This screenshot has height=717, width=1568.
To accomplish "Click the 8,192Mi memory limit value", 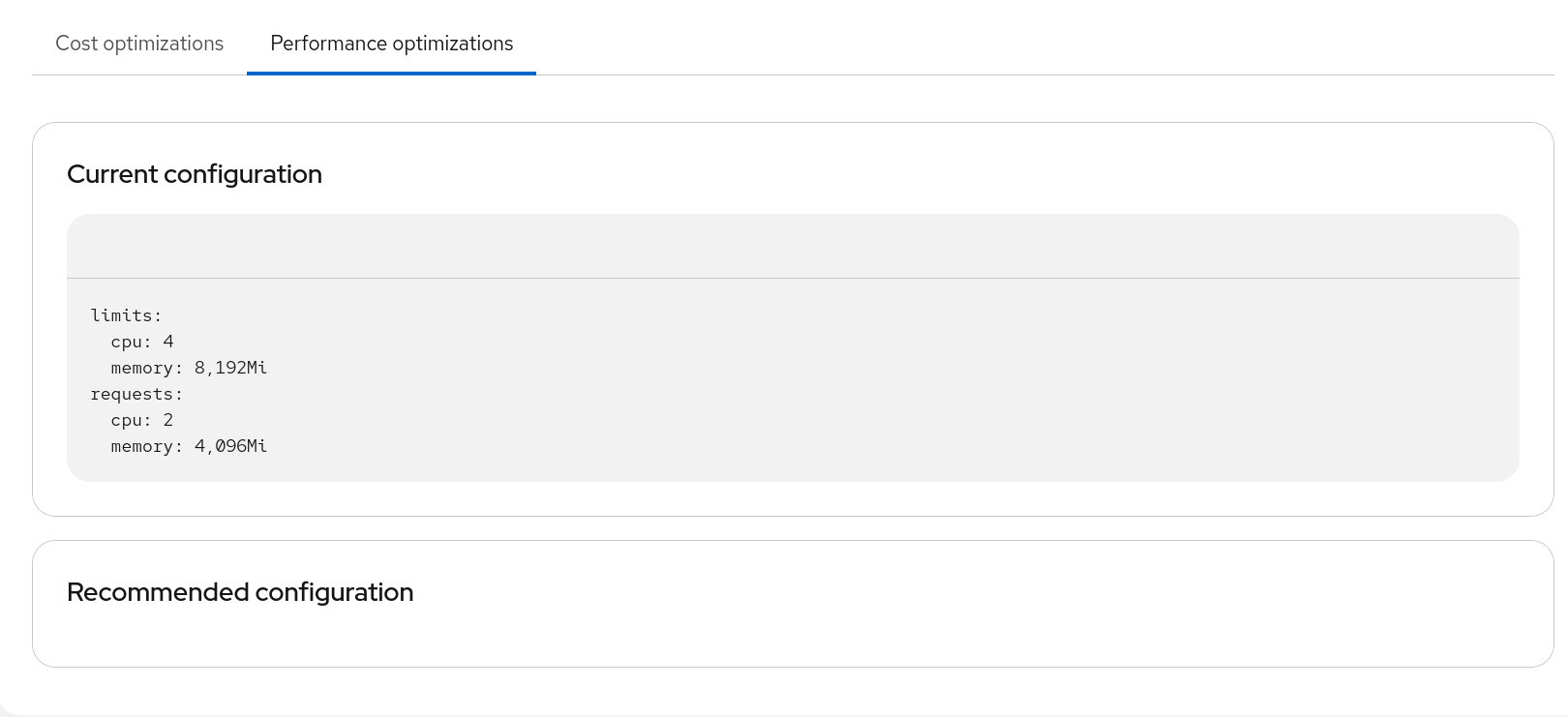I will (230, 368).
